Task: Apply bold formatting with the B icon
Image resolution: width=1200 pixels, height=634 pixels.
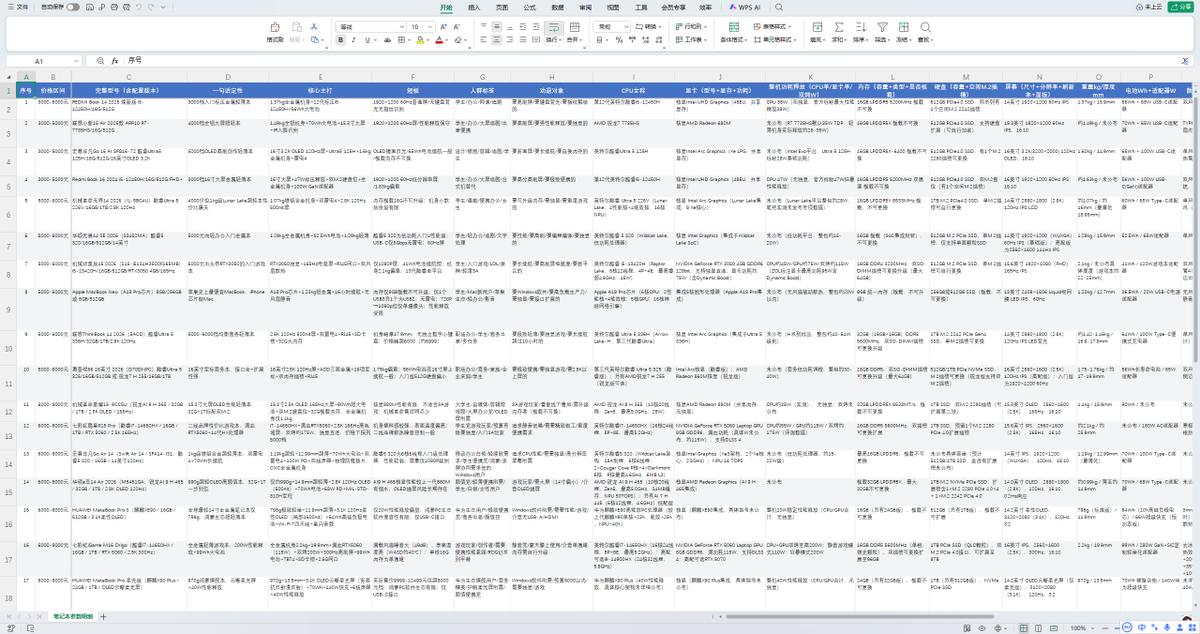Action: pos(341,40)
